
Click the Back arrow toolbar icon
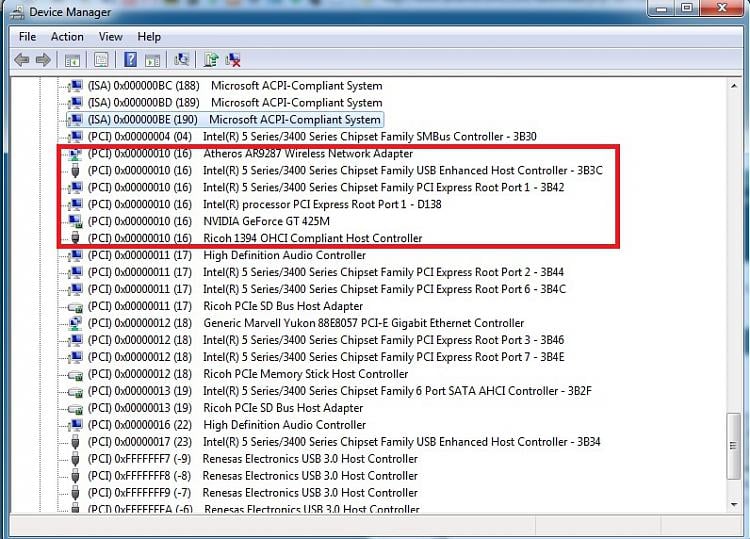coord(22,60)
